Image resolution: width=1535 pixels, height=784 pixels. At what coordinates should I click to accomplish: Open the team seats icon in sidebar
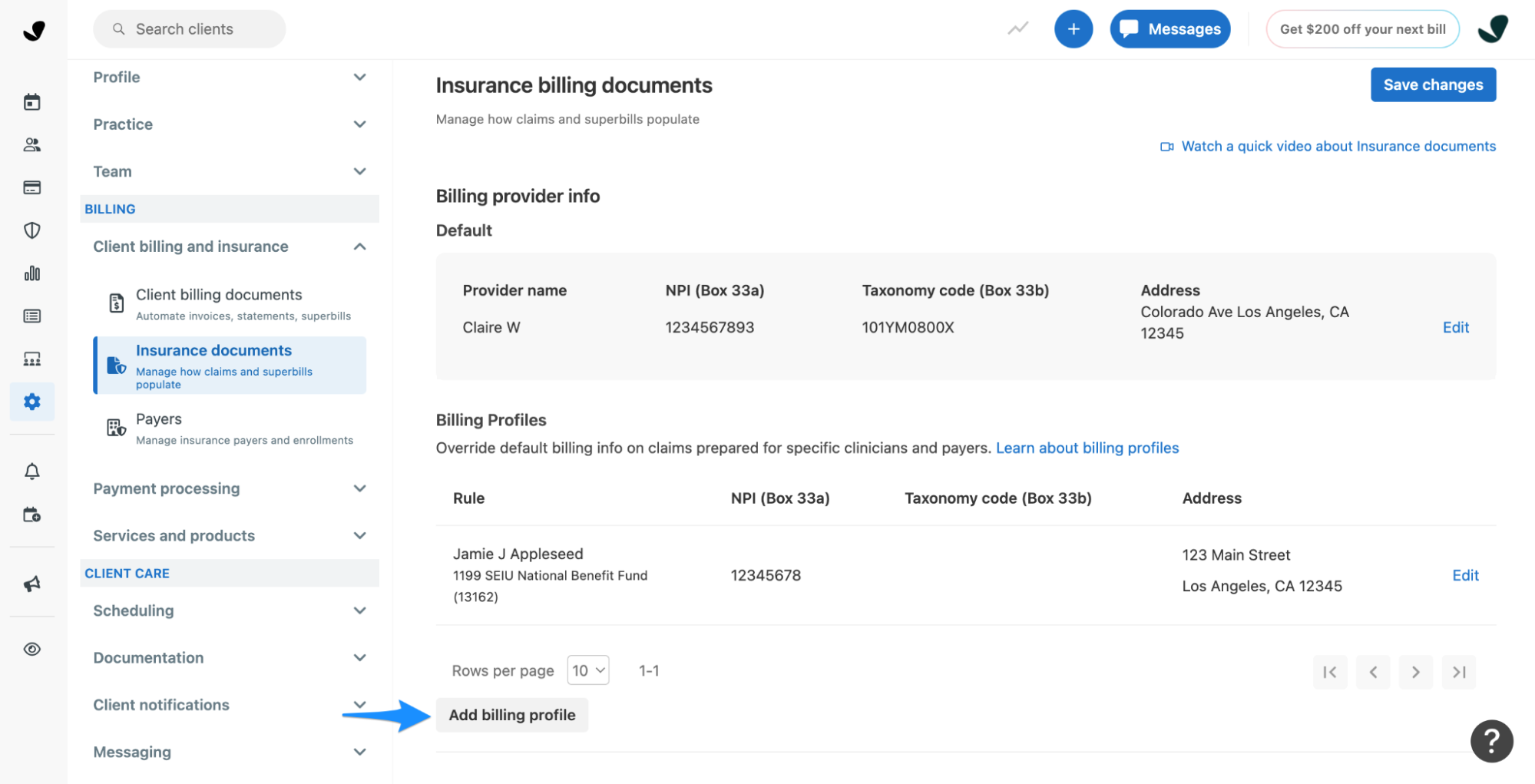[x=31, y=359]
